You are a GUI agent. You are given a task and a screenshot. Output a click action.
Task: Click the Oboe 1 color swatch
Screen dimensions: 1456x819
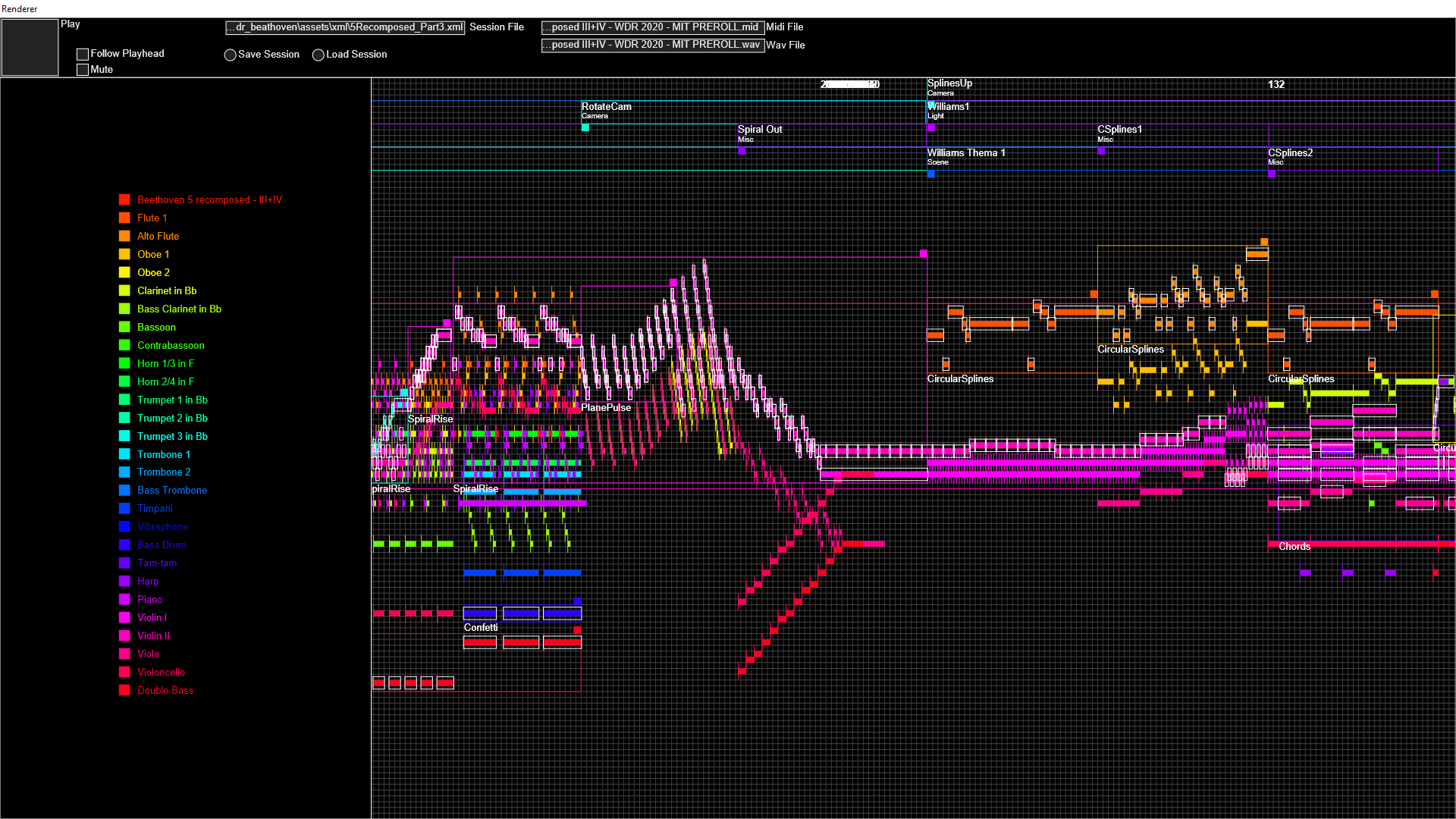pos(124,254)
